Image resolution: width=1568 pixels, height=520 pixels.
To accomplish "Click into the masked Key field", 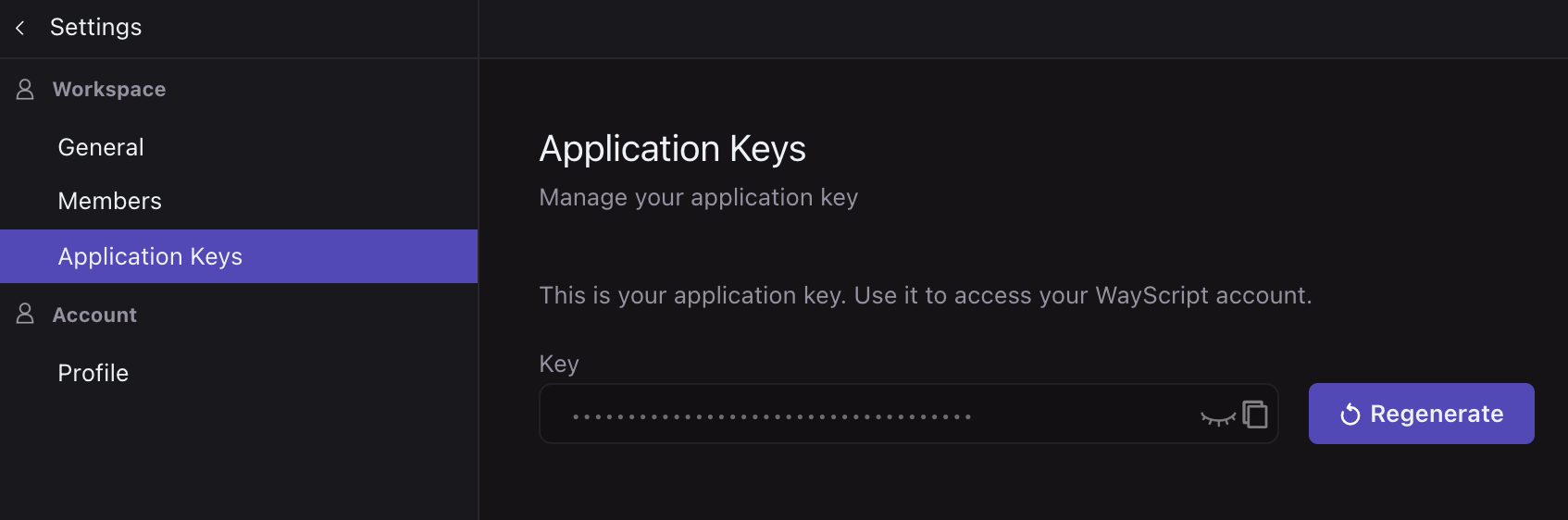I will pos(908,414).
